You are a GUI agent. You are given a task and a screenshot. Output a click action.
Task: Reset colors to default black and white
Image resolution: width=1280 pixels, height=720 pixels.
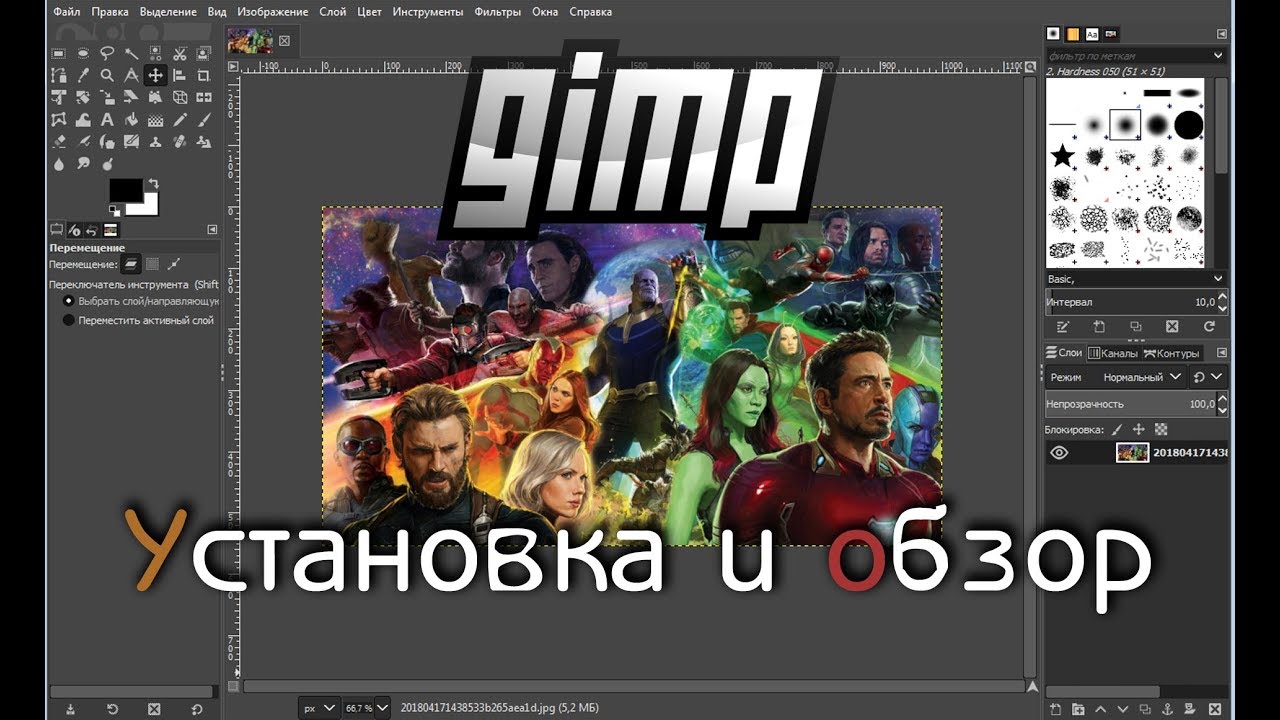(114, 211)
